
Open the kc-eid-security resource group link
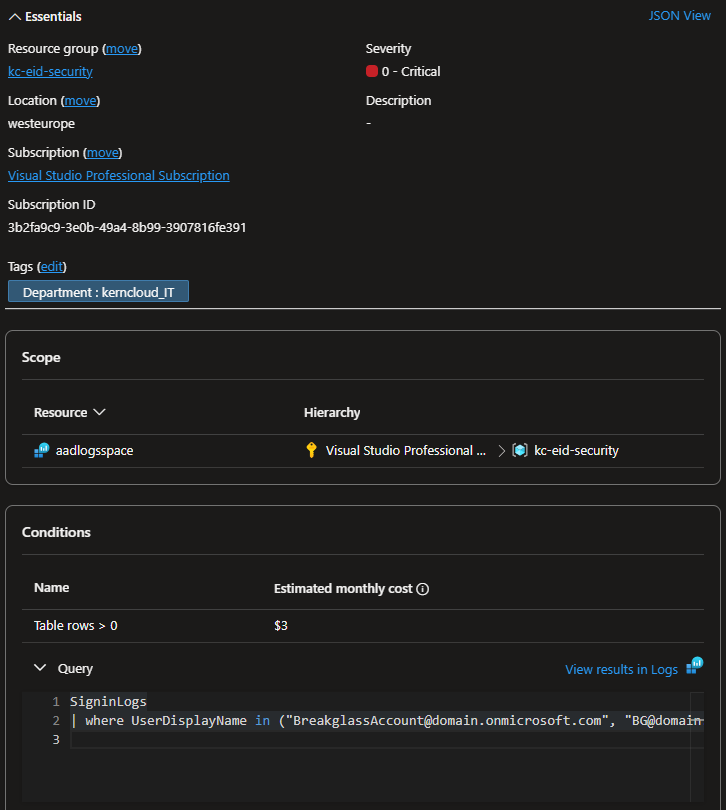click(x=50, y=72)
